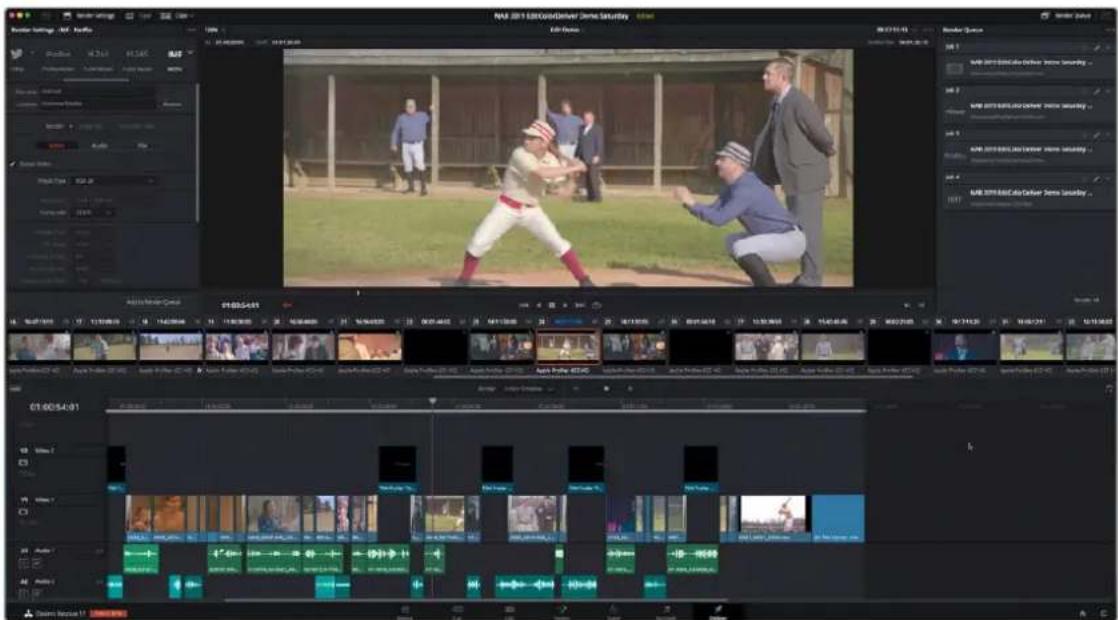Choose the ProRes render preset
This screenshot has height=620, width=1118.
[58, 54]
